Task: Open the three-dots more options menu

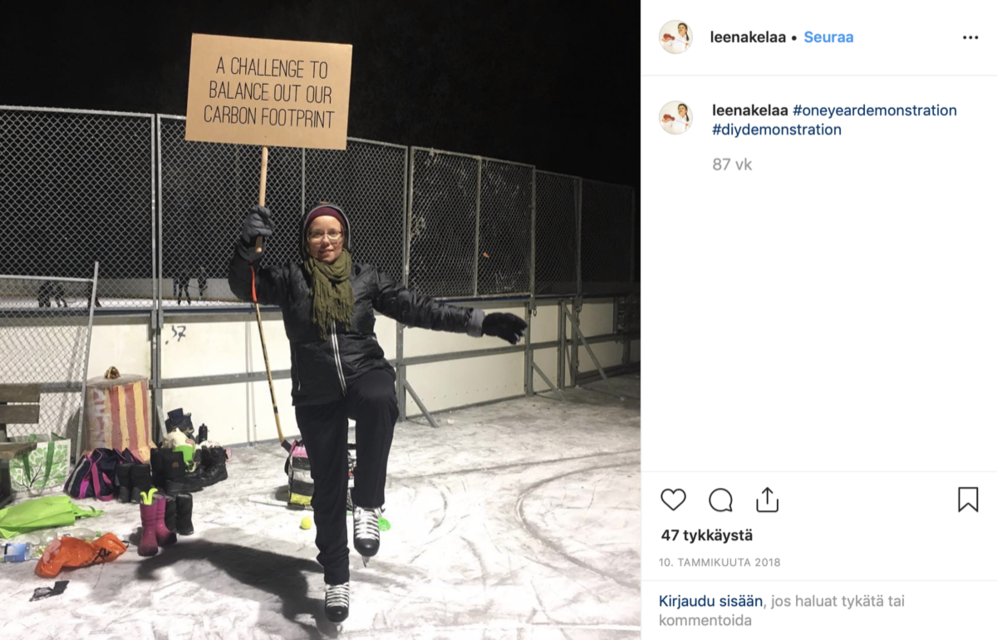Action: click(x=970, y=37)
